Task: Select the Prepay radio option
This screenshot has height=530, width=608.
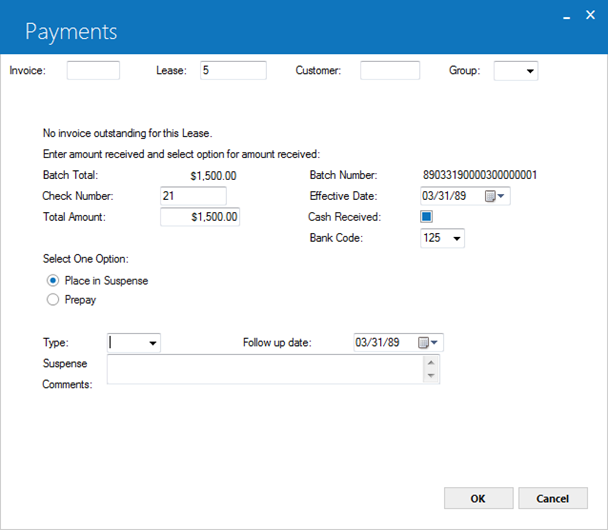Action: 53,299
